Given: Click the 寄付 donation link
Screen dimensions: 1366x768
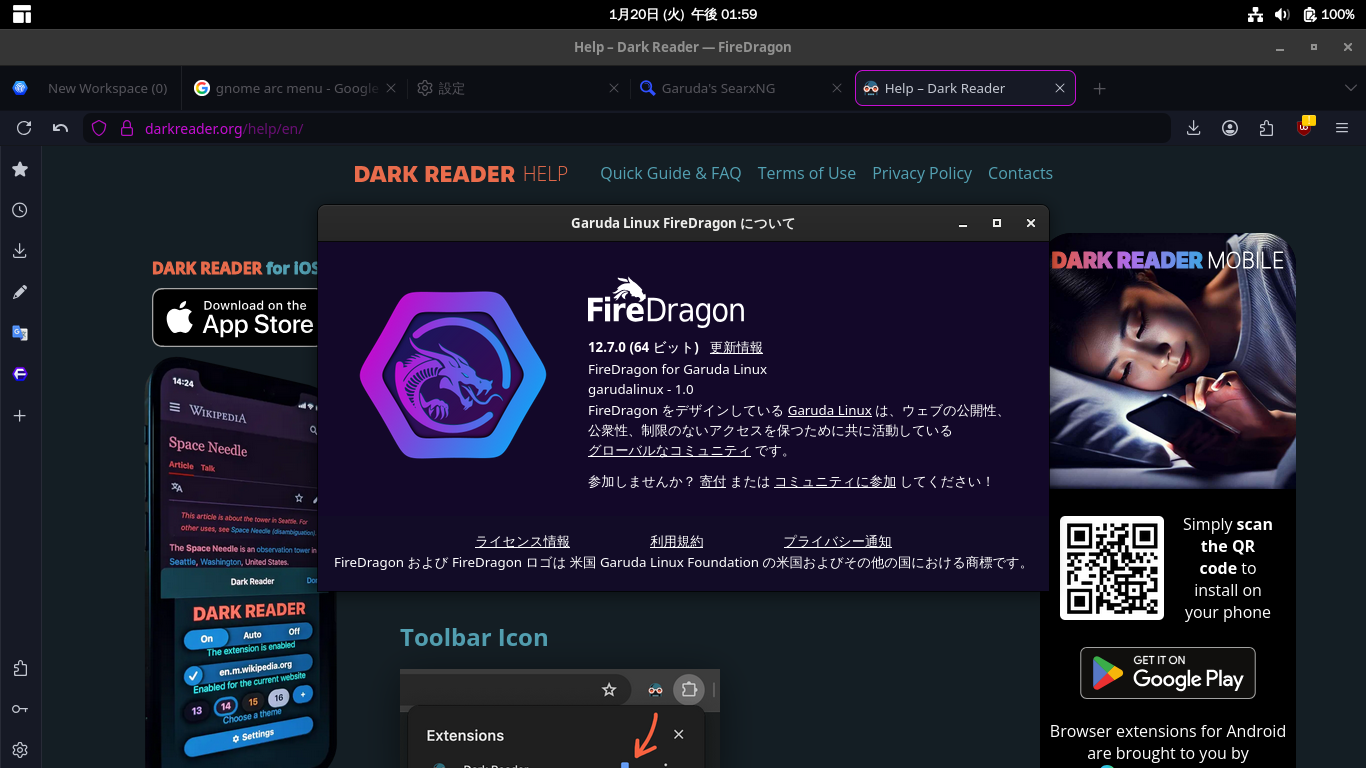Looking at the screenshot, I should tap(713, 482).
